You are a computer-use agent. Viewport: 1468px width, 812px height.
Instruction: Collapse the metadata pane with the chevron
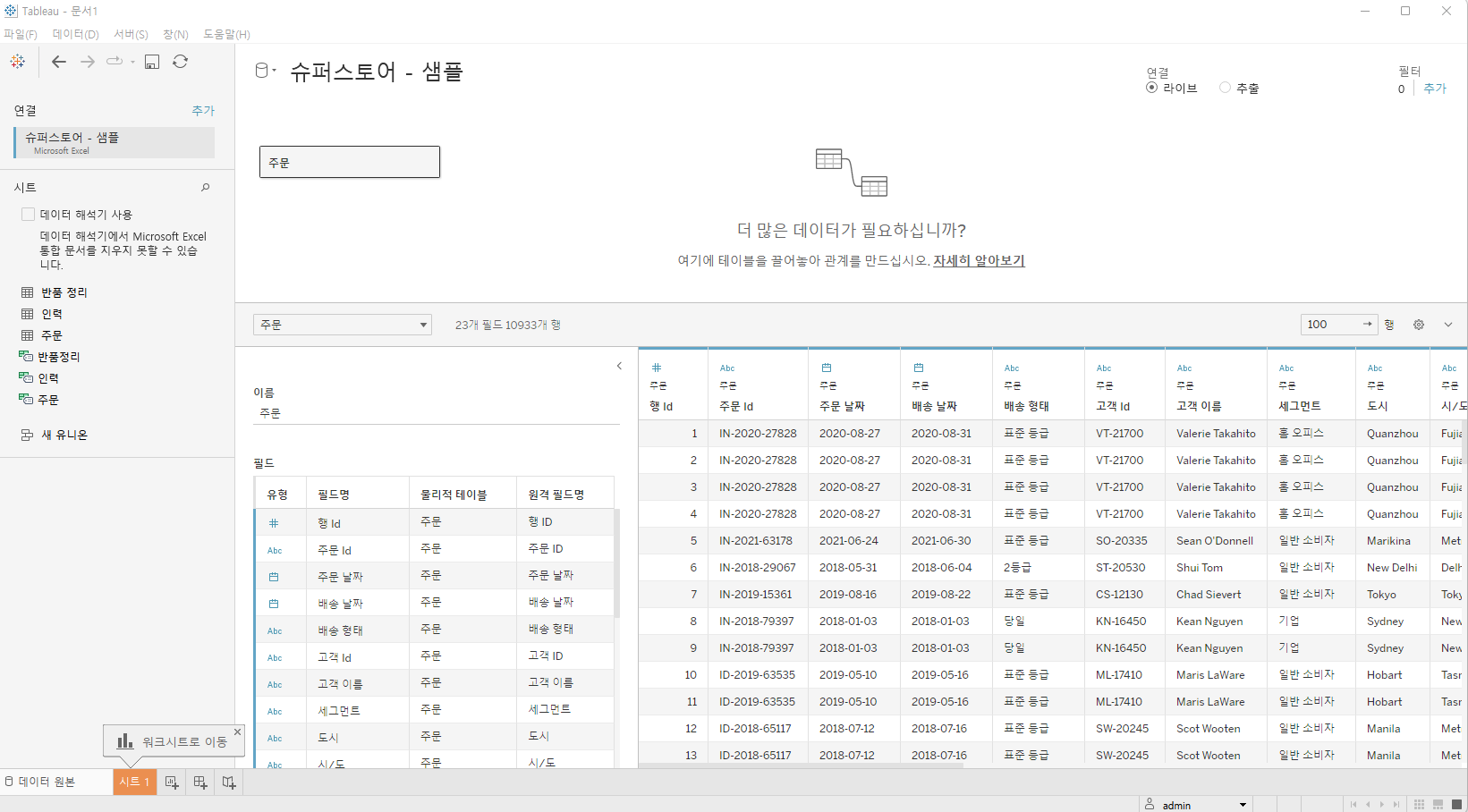(x=619, y=366)
